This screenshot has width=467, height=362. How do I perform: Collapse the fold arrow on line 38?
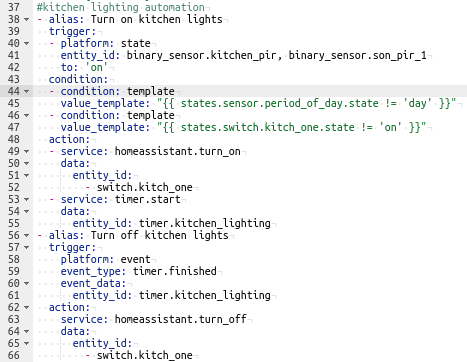(x=27, y=19)
